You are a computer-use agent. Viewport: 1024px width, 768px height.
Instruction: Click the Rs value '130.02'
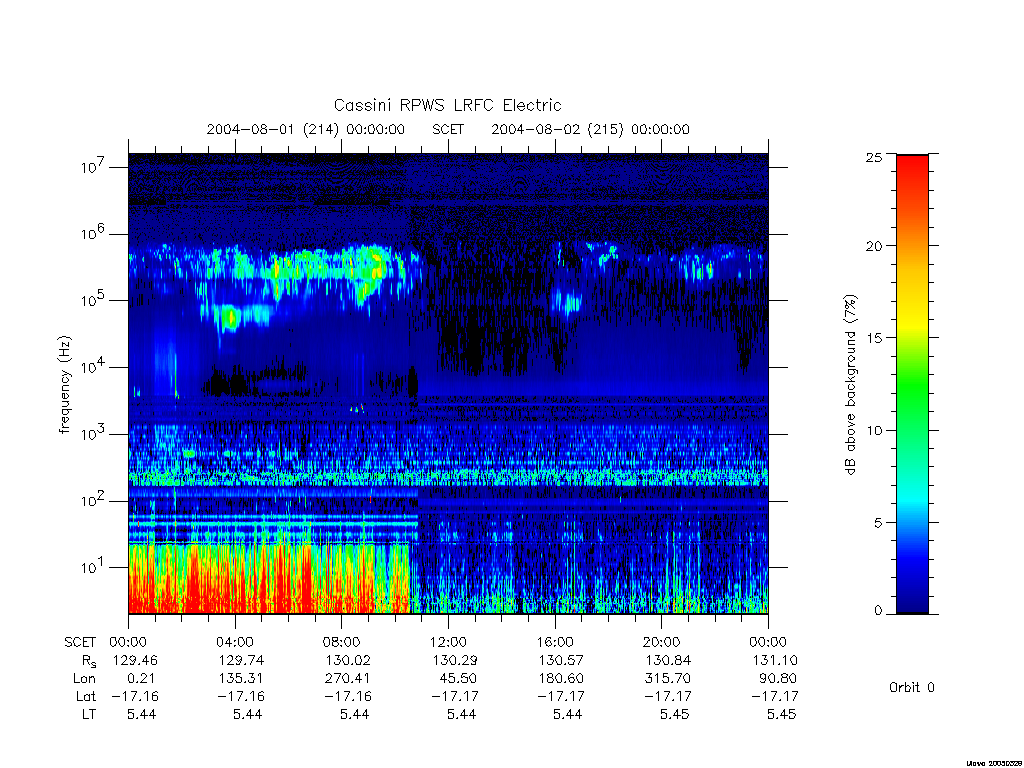pyautogui.click(x=348, y=660)
